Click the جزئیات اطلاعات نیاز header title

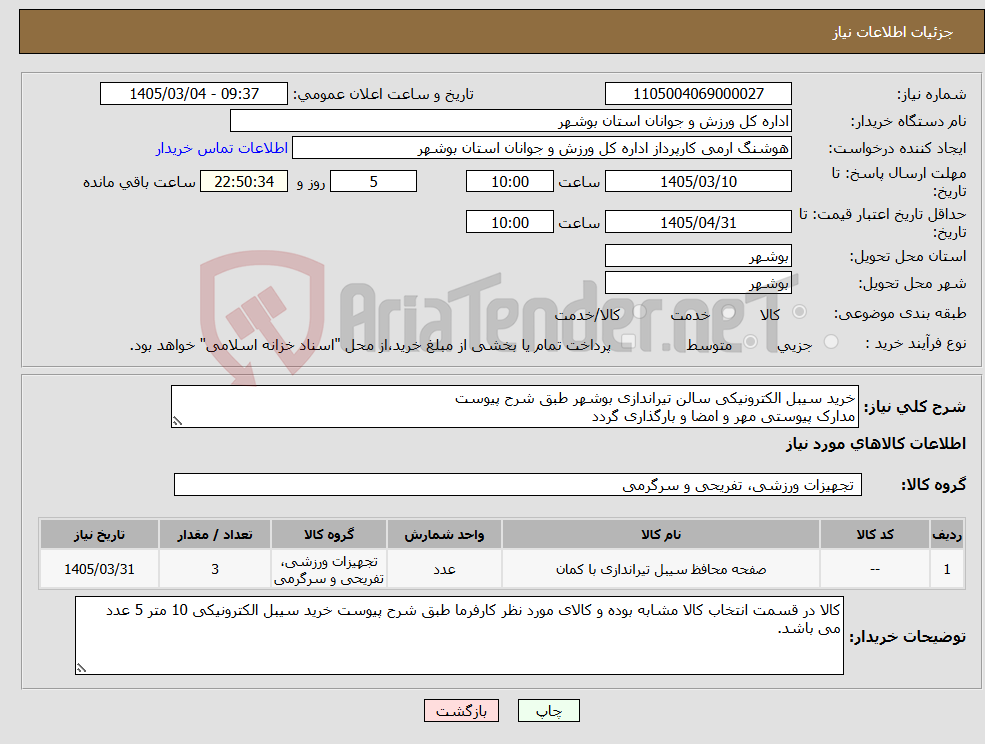click(893, 32)
